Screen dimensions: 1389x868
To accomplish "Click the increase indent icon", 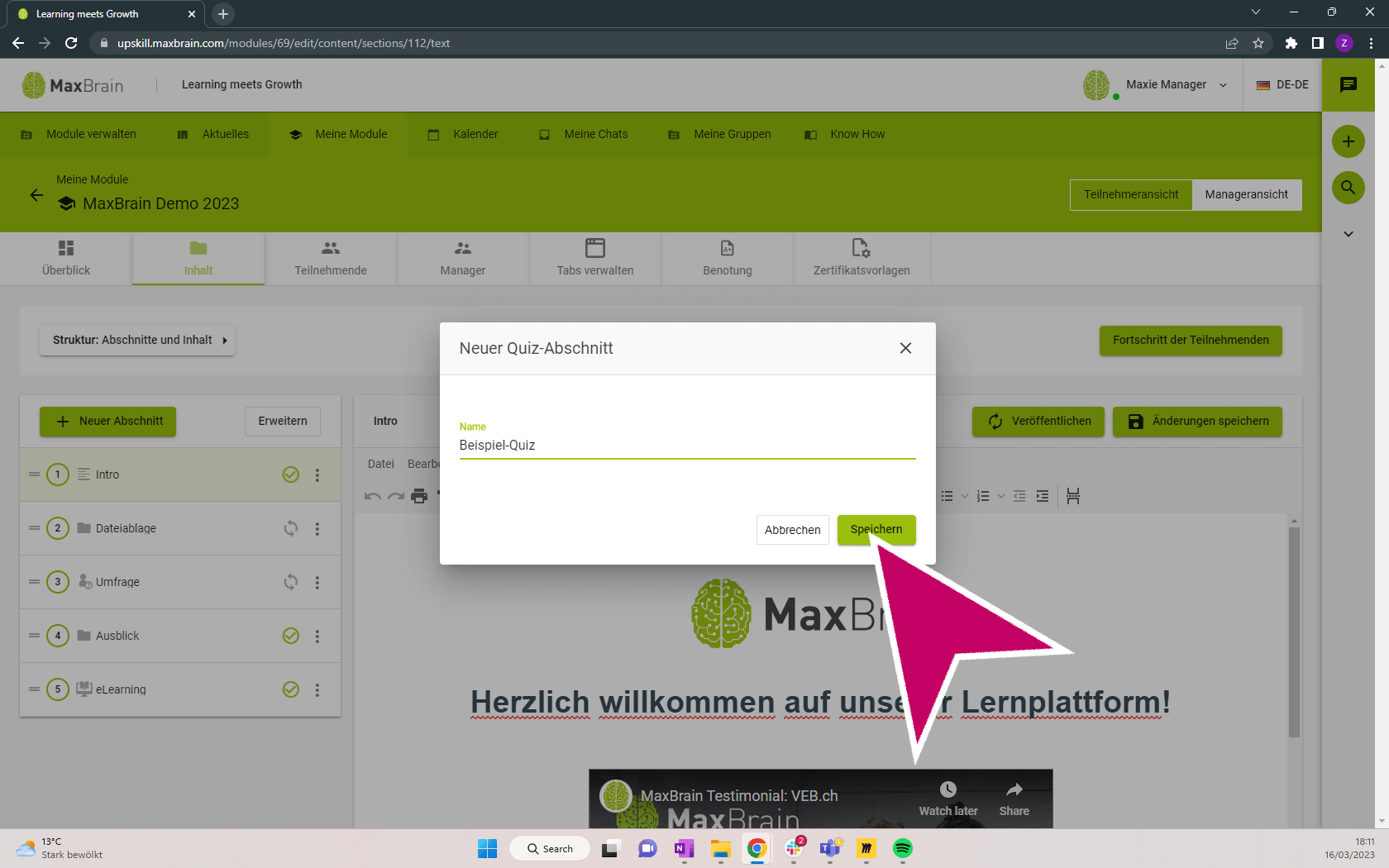I will 1043,496.
